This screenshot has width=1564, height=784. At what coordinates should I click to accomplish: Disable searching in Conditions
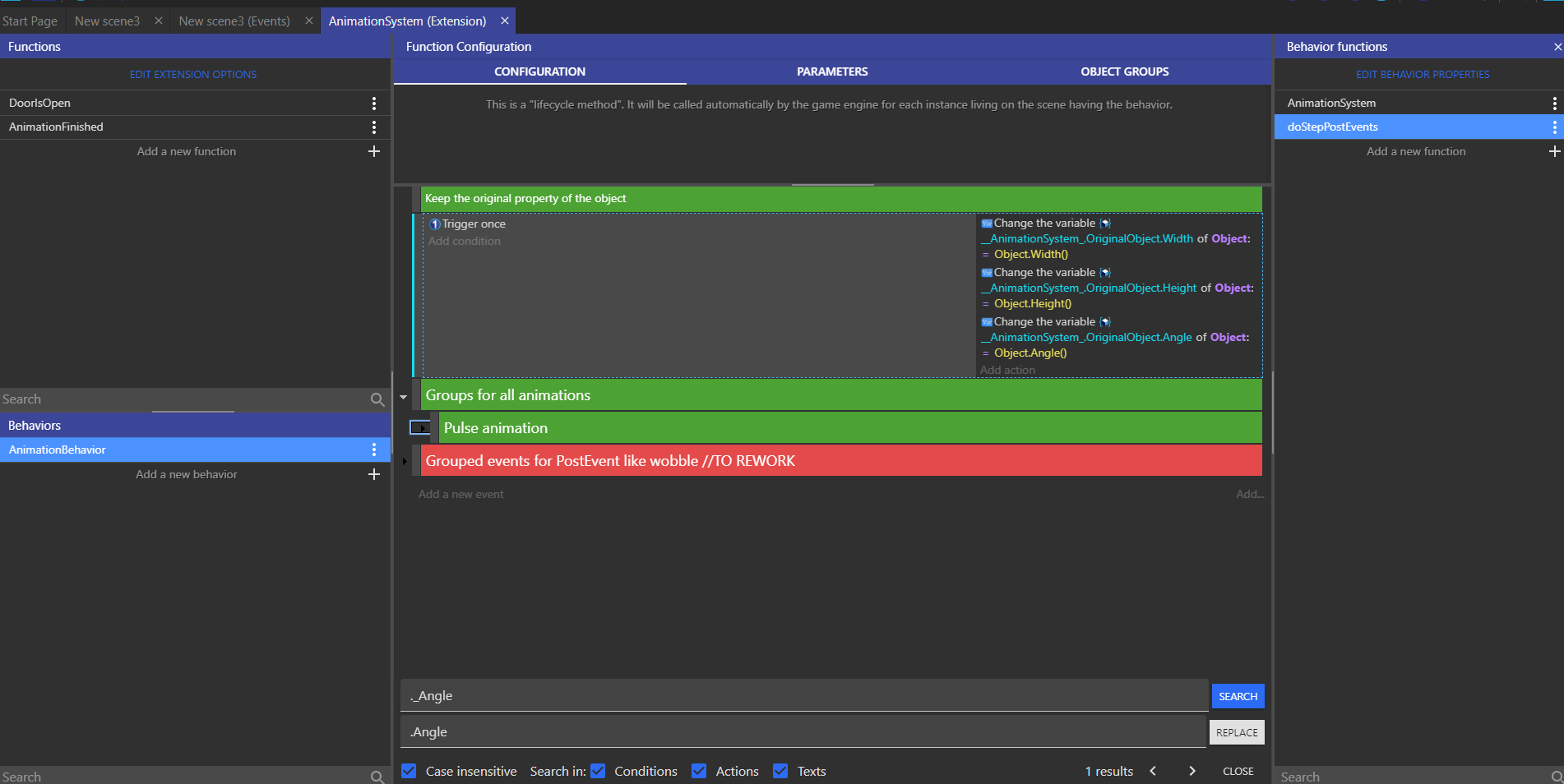click(598, 771)
